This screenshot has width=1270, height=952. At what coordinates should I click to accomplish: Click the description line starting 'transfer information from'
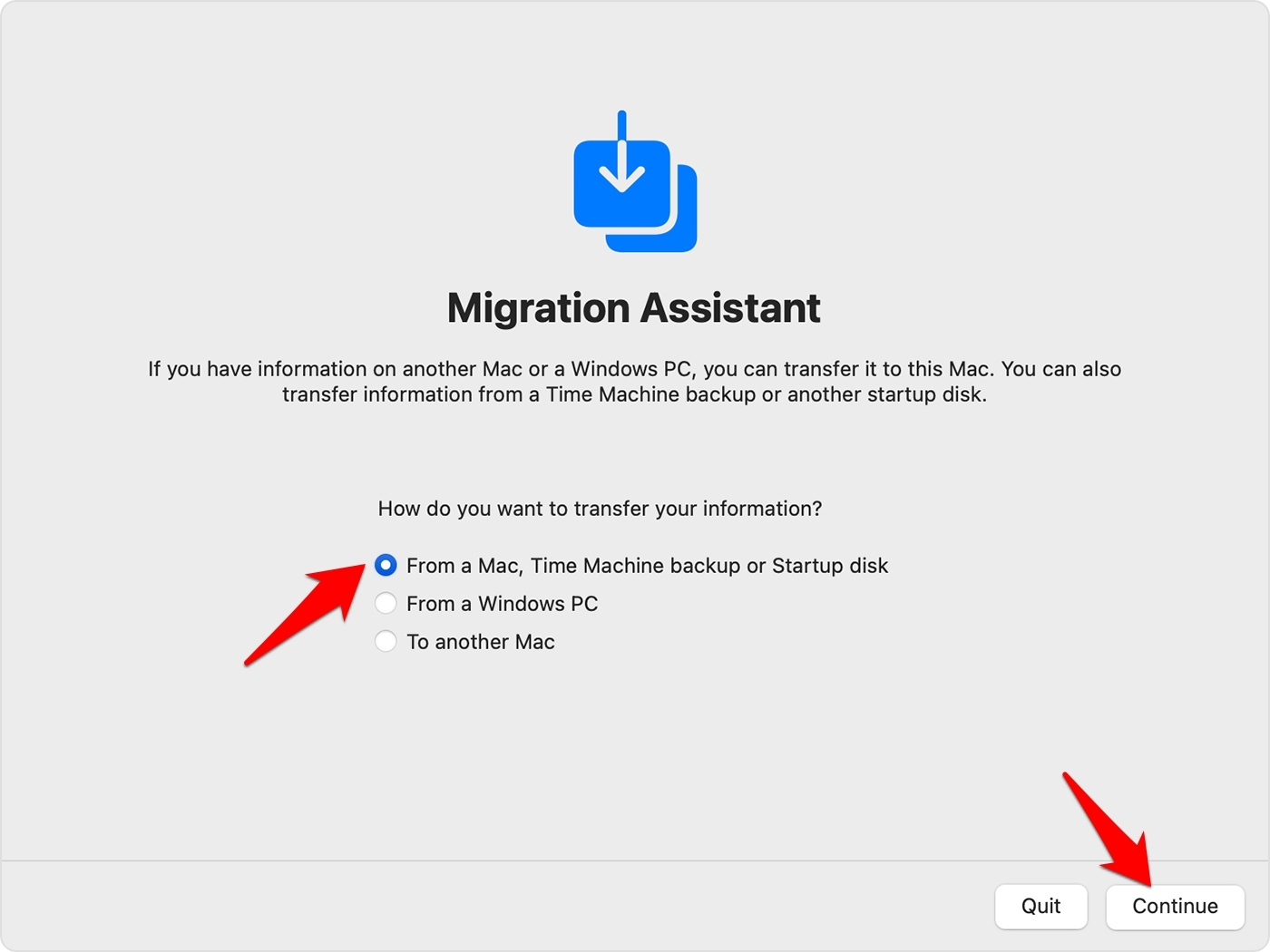click(x=634, y=394)
